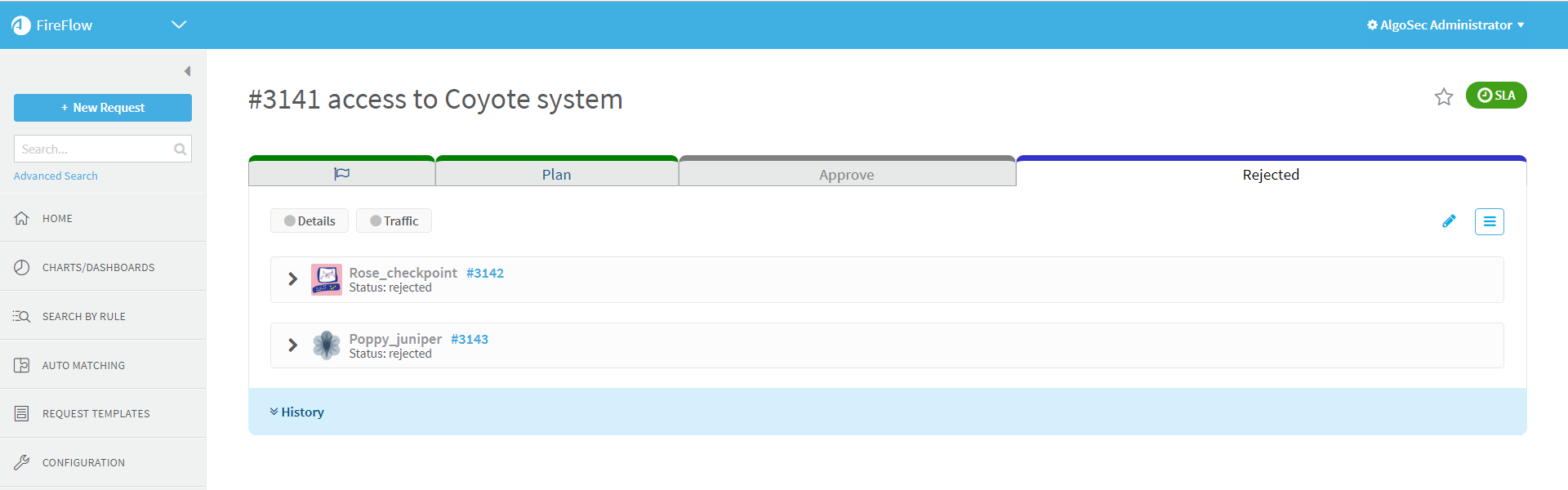Screen dimensions: 1568x490
Task: Expand the Rose_checkpoint row
Action: pyautogui.click(x=292, y=279)
